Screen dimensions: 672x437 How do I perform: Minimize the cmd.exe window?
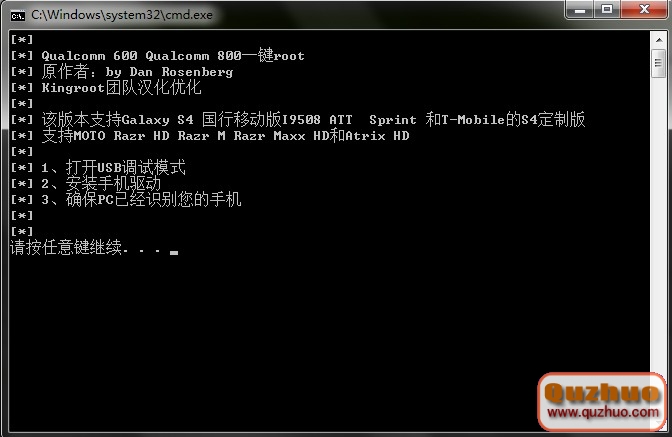point(580,9)
